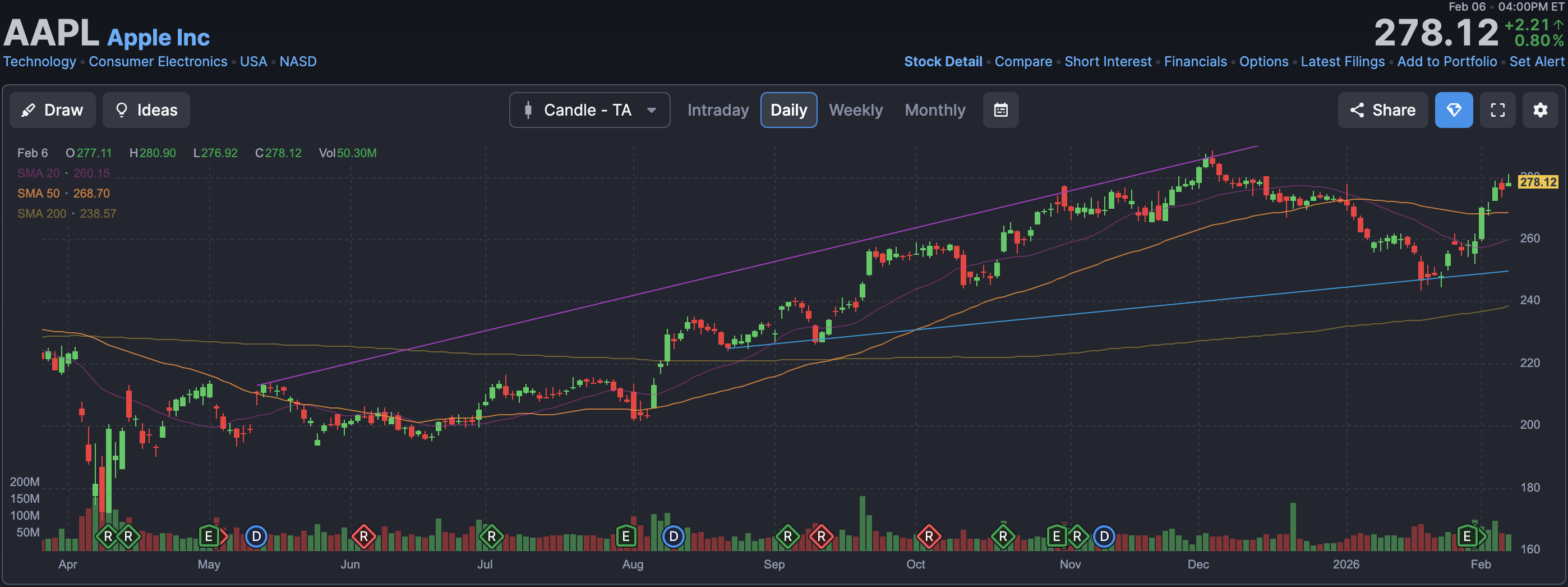
Task: Switch to Weekly timeframe
Action: point(855,110)
